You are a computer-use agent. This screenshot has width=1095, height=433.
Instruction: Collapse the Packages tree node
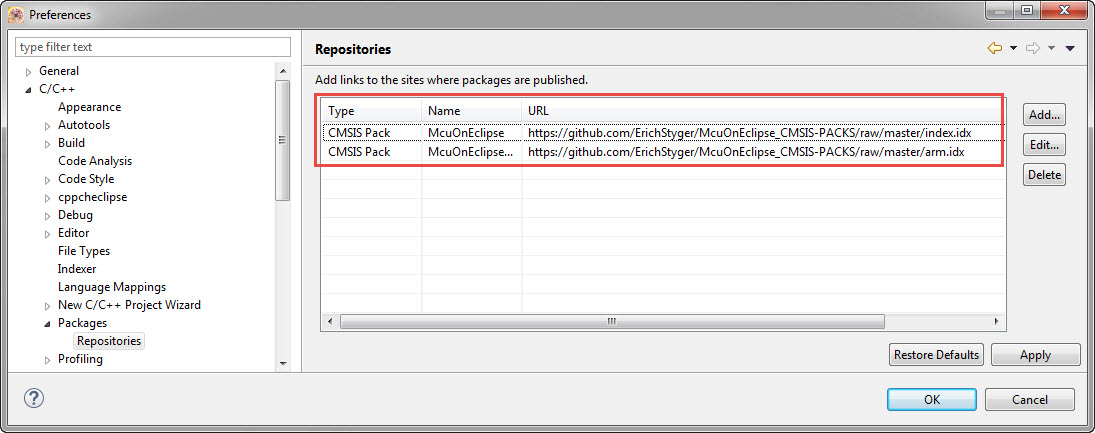click(48, 324)
